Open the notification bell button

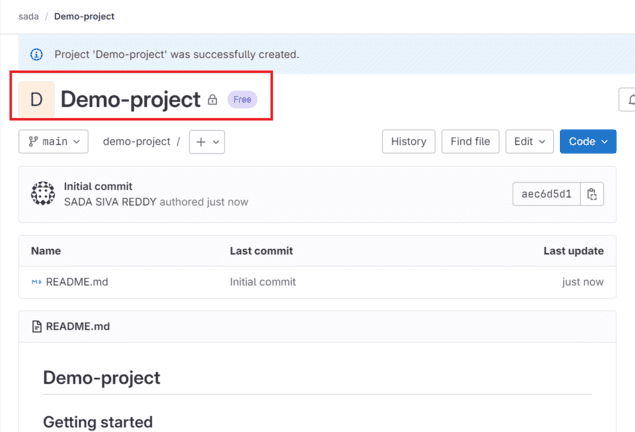(628, 100)
